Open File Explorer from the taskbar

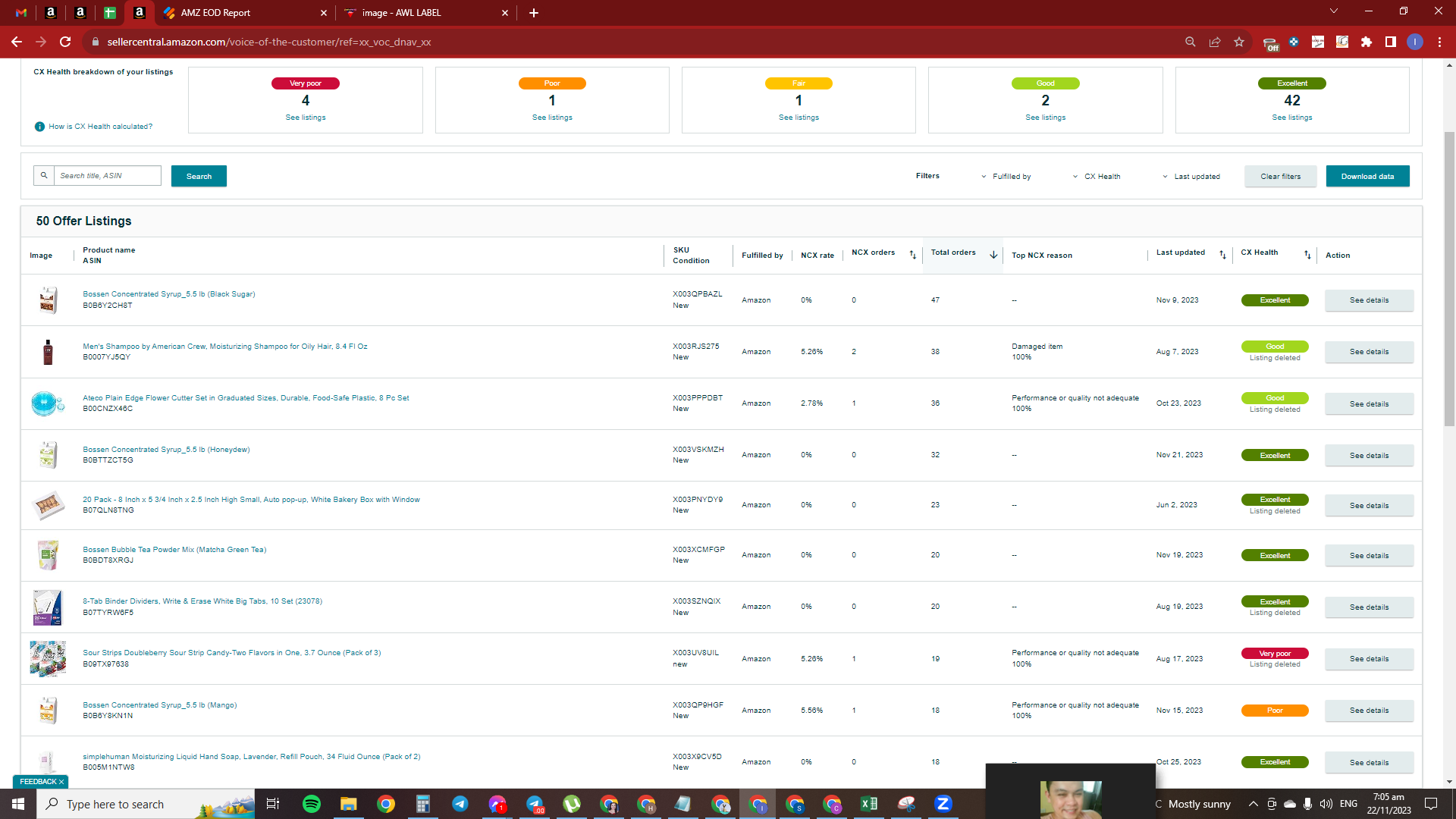point(348,804)
